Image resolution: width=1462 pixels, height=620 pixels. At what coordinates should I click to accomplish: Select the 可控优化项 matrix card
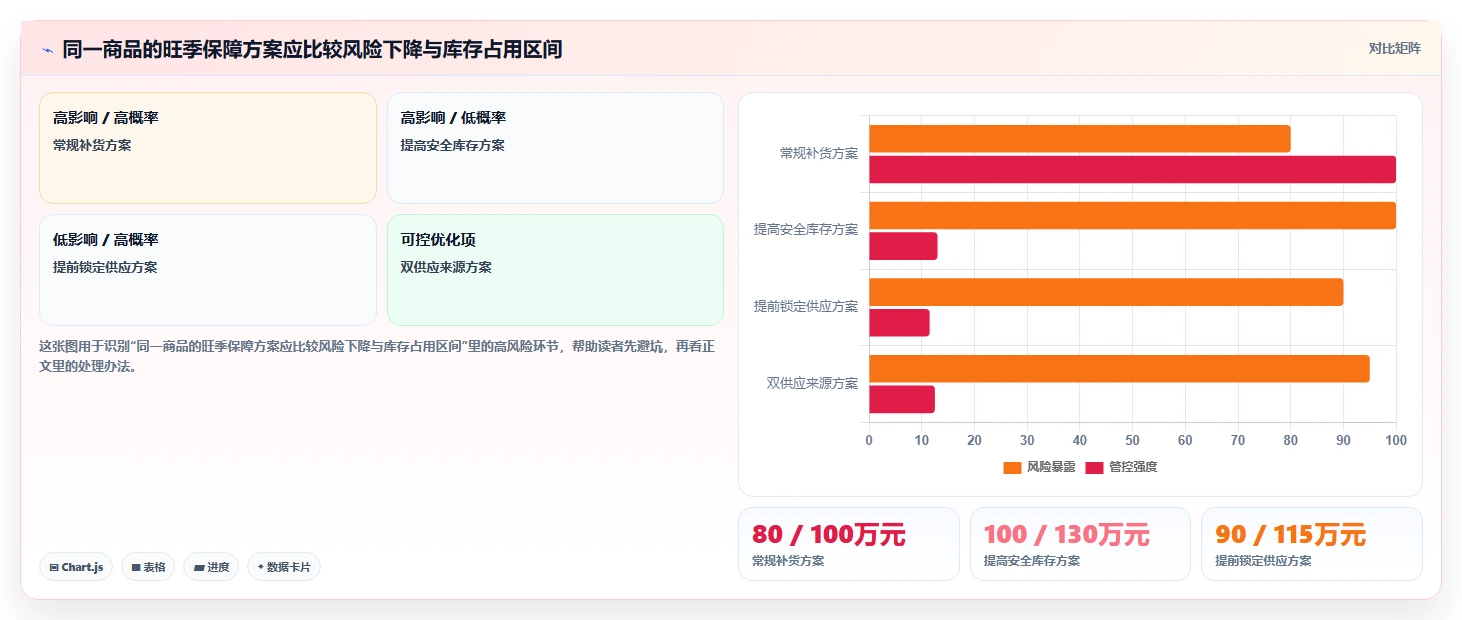coord(555,270)
